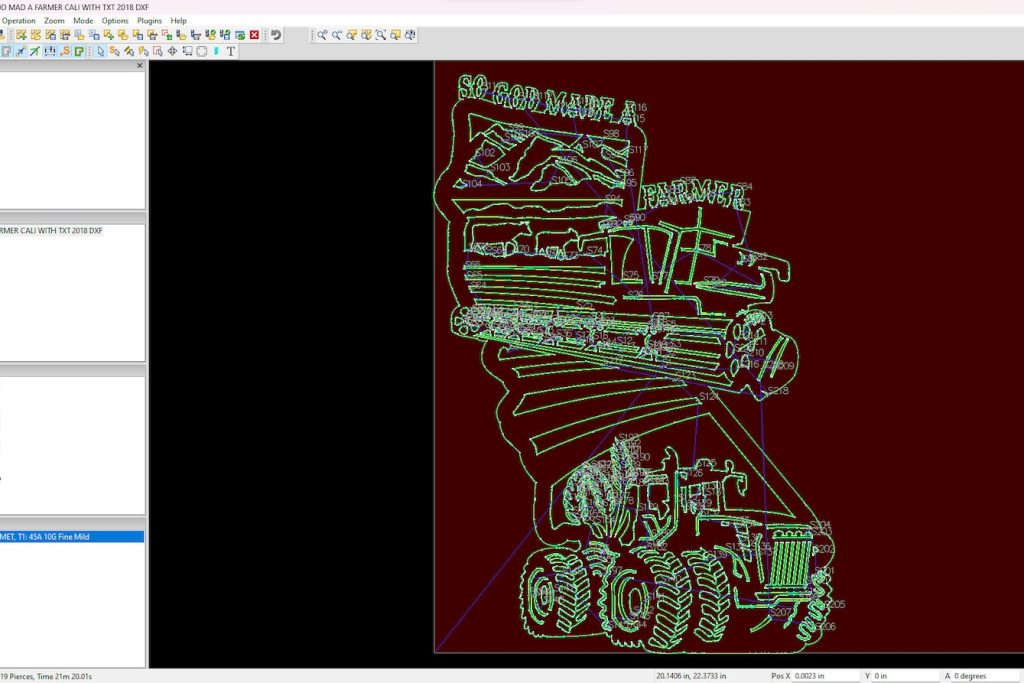1024x683 pixels.
Task: Click the Undo arrow icon
Action: pos(275,35)
